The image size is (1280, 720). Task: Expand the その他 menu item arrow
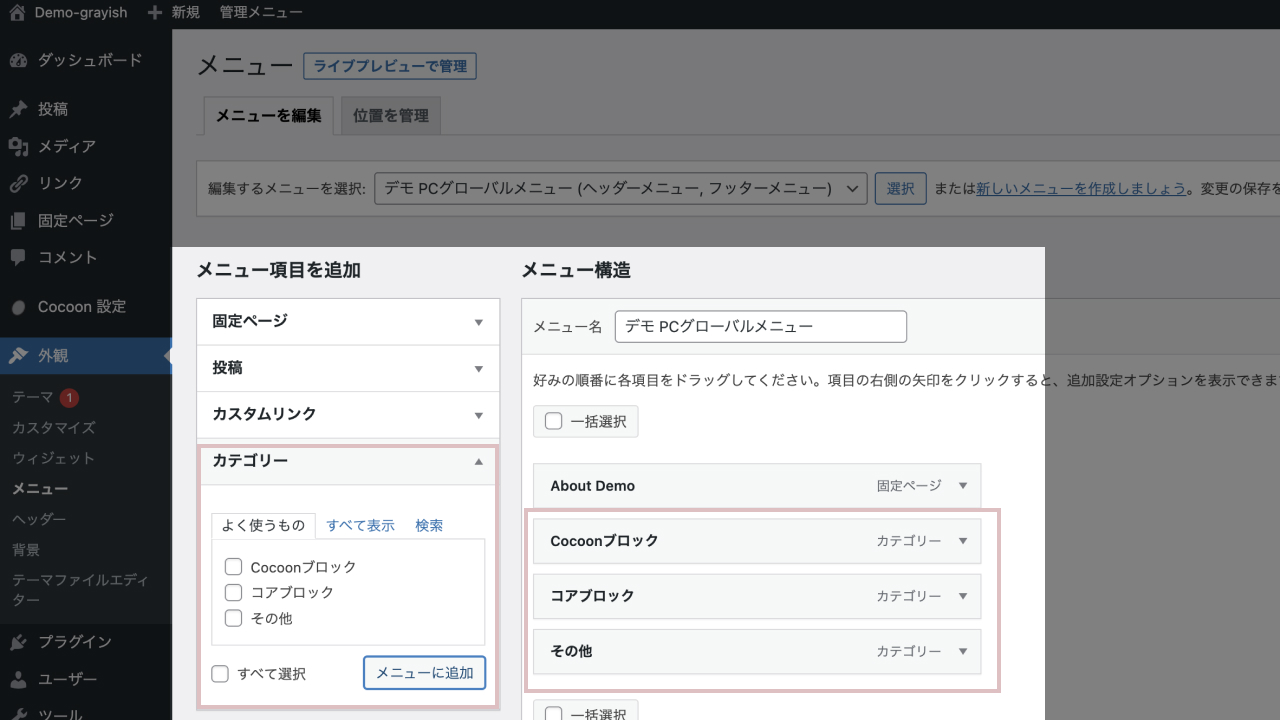tap(963, 651)
